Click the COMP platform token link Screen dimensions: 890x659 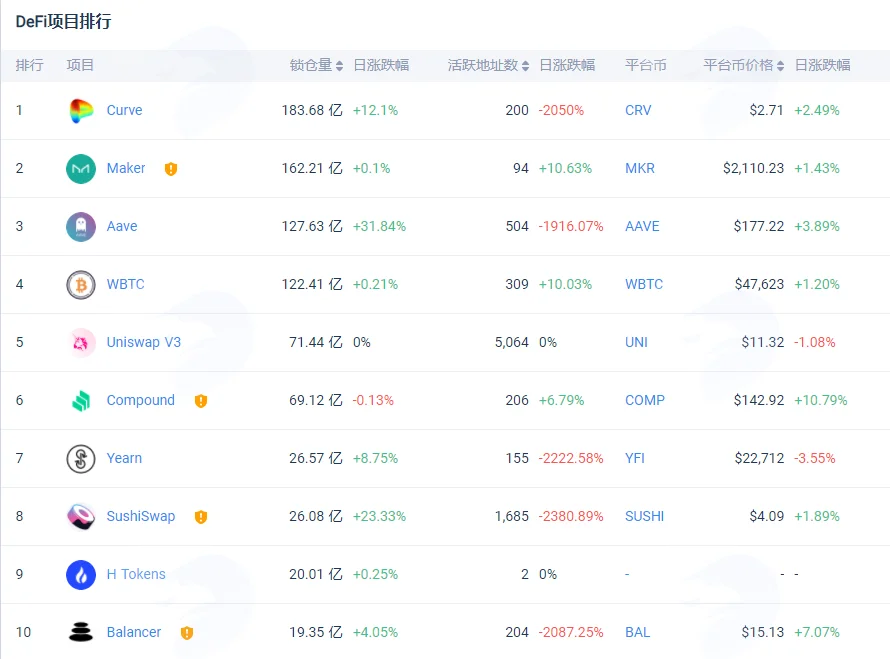pos(645,400)
